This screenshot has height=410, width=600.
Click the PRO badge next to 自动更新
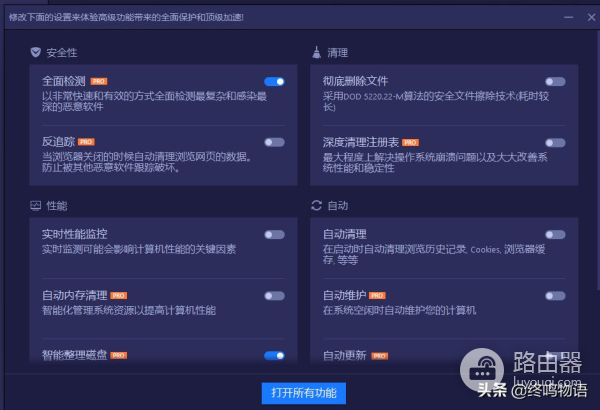(380, 356)
